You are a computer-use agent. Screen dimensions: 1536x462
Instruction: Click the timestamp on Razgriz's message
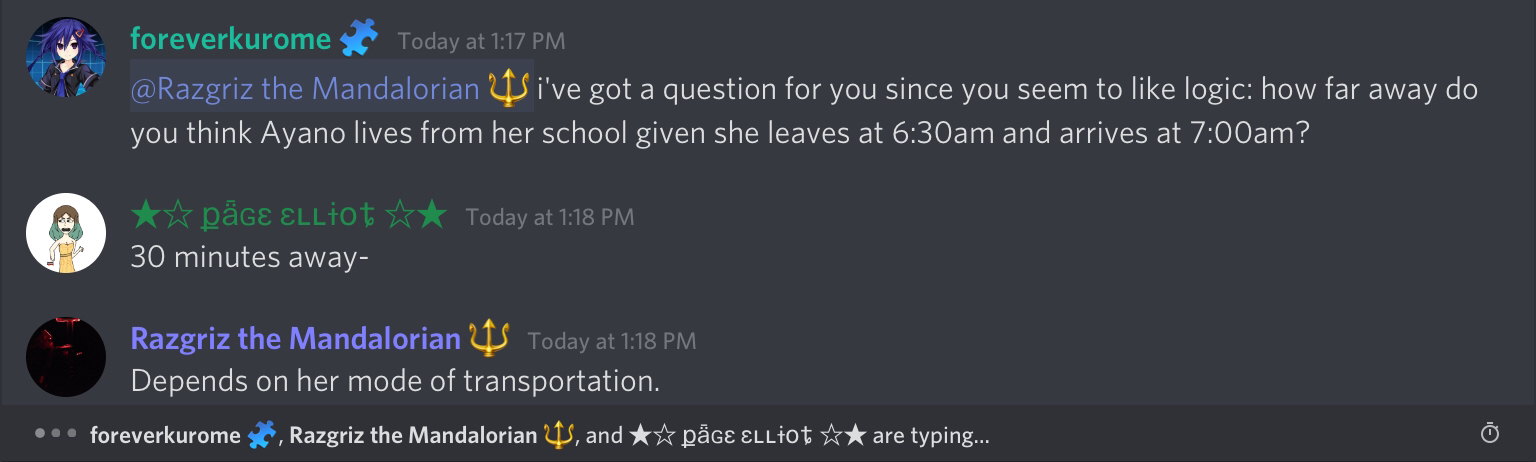[611, 341]
